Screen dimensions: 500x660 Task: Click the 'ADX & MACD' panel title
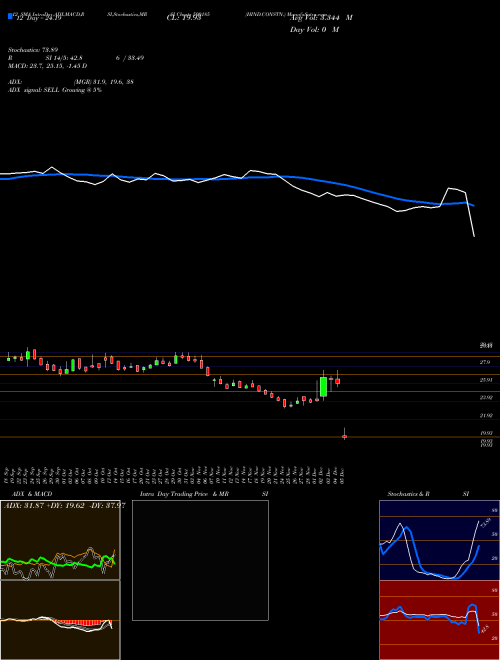point(32,494)
